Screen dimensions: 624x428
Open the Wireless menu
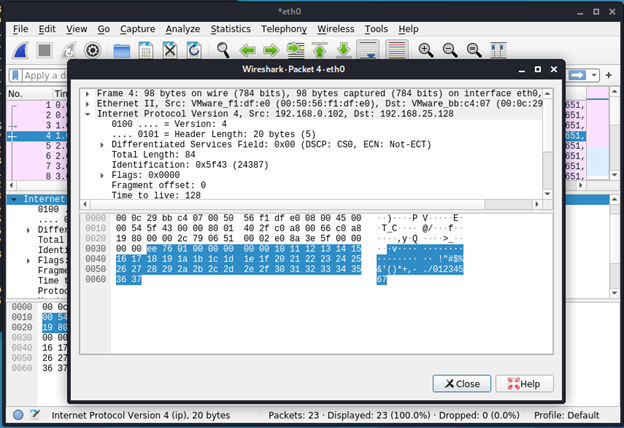[335, 29]
